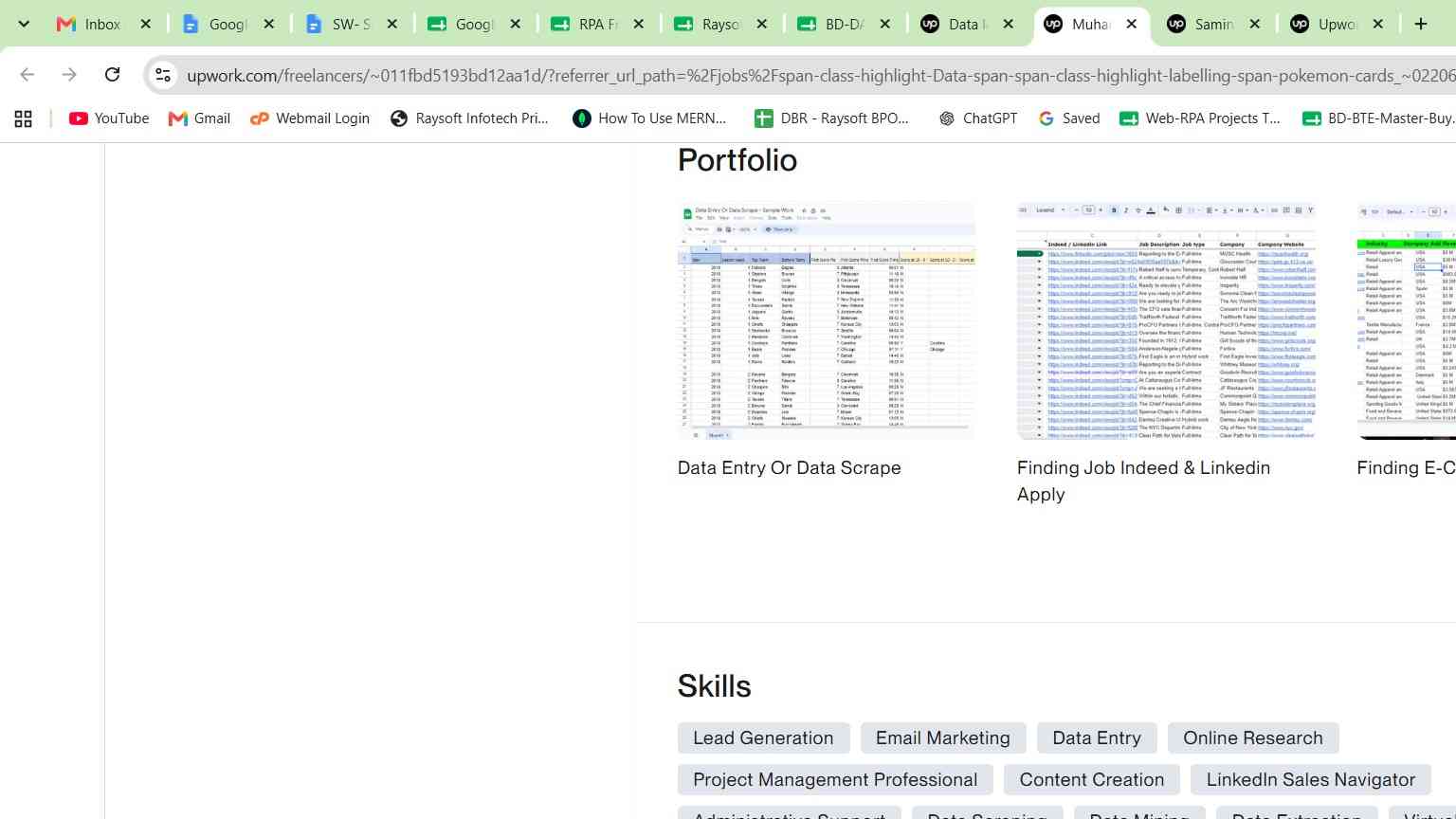Open a new tab with plus icon

pyautogui.click(x=1420, y=24)
